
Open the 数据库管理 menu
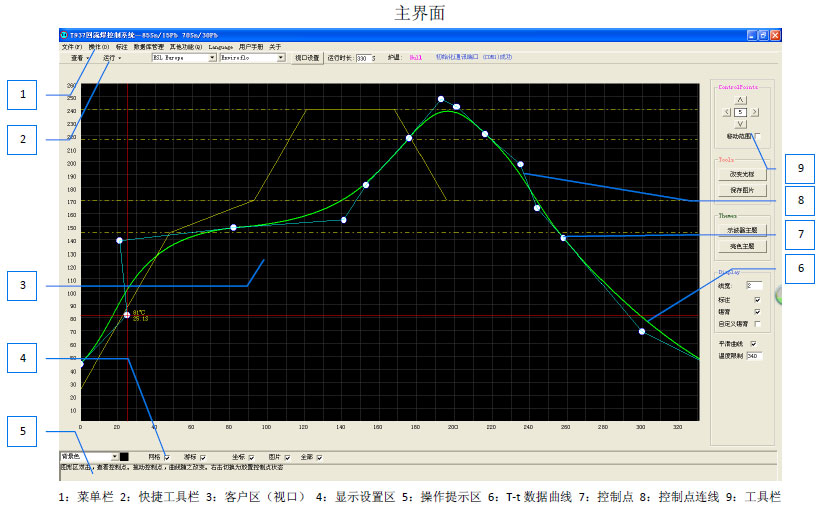click(x=149, y=47)
